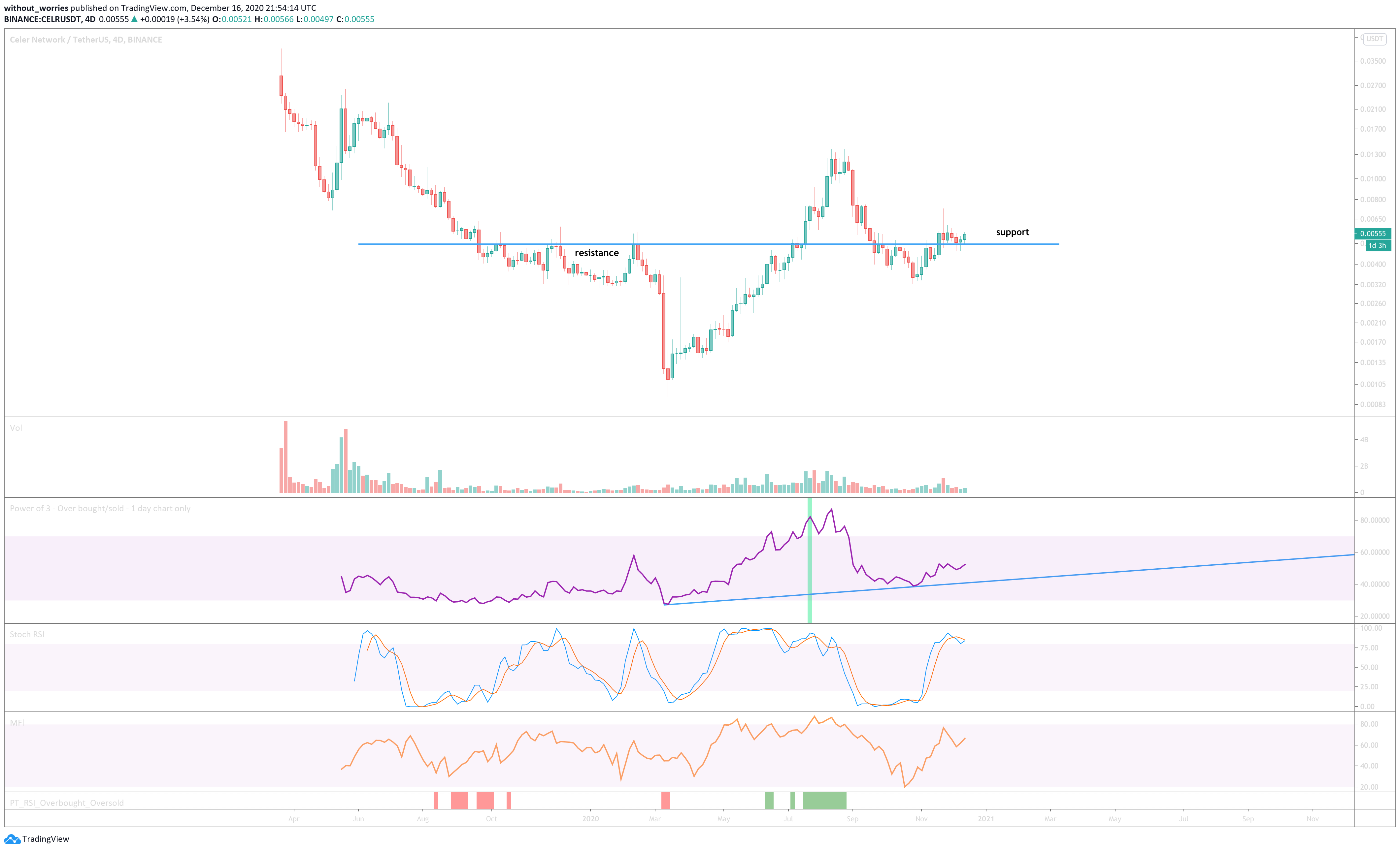The image size is (1400, 851).
Task: Click the 0.00800 price axis label
Action: pyautogui.click(x=1372, y=199)
